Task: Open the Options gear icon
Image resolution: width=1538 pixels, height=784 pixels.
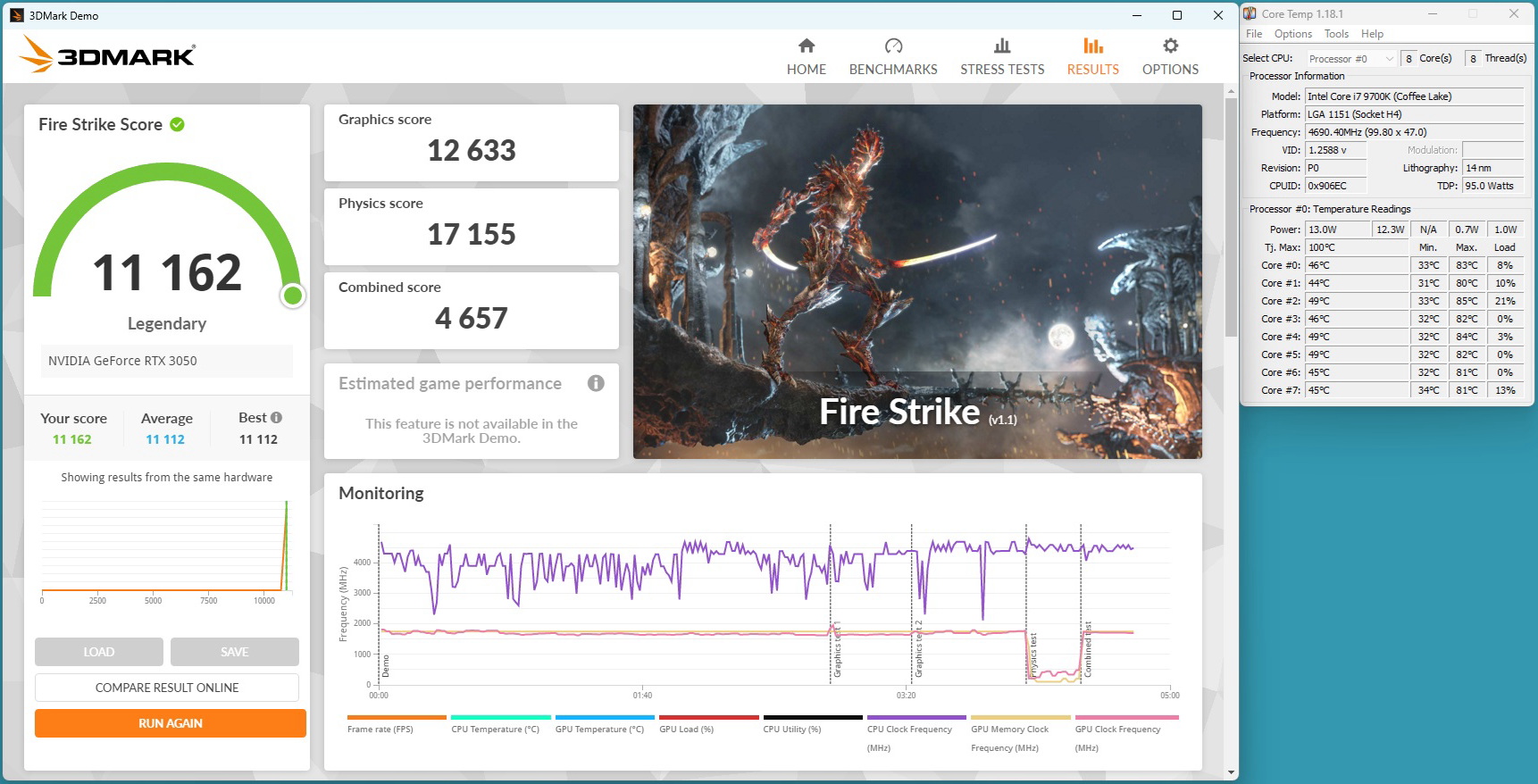Action: (1170, 46)
